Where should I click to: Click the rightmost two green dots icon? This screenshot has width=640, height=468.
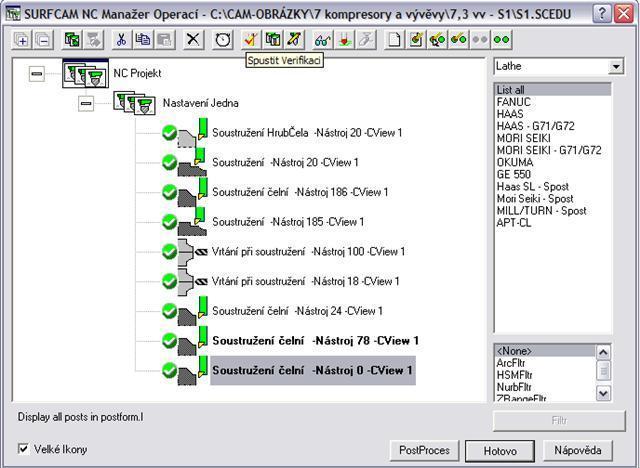(x=501, y=40)
